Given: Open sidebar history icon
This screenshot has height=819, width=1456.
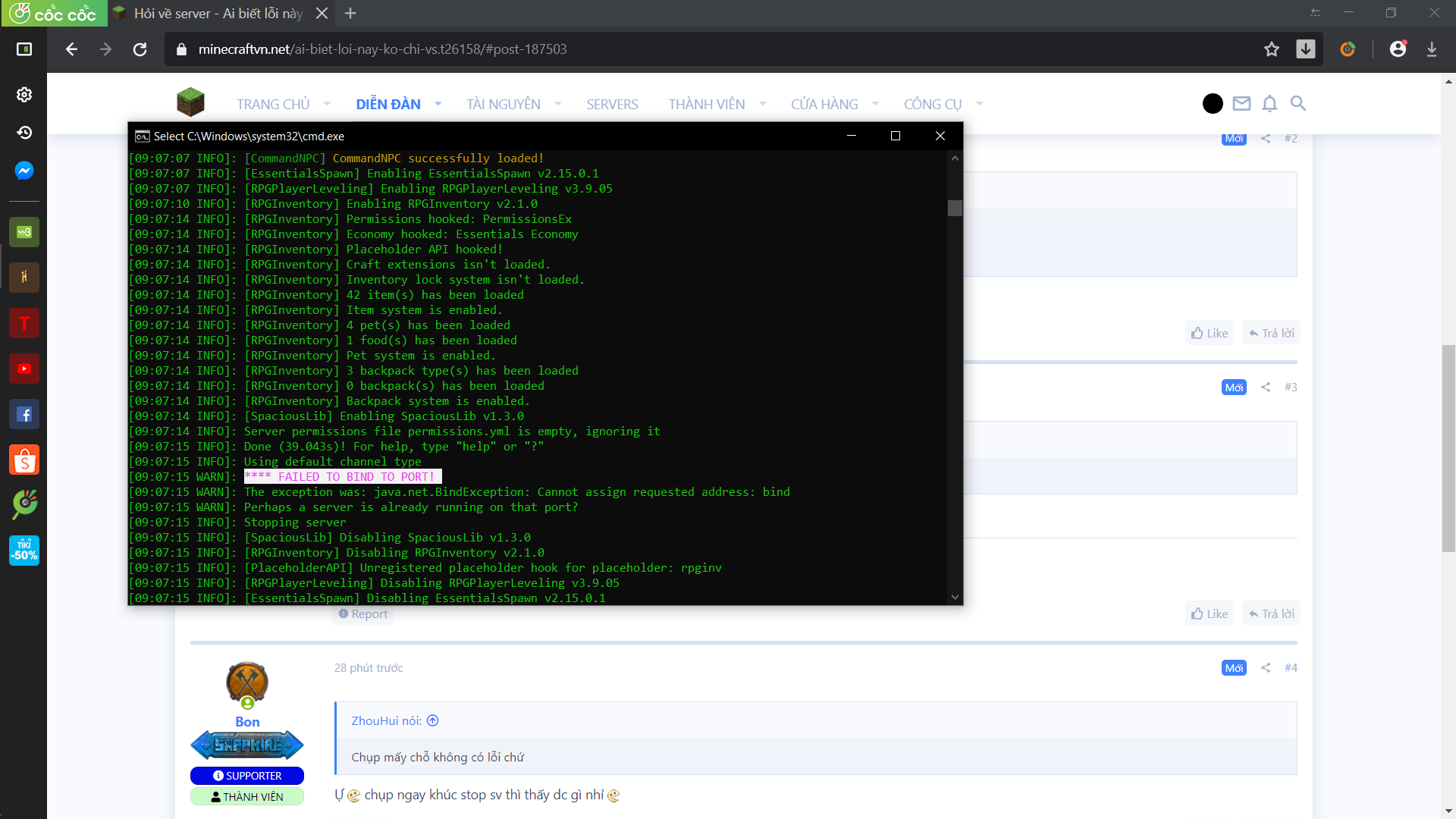Looking at the screenshot, I should pos(24,133).
